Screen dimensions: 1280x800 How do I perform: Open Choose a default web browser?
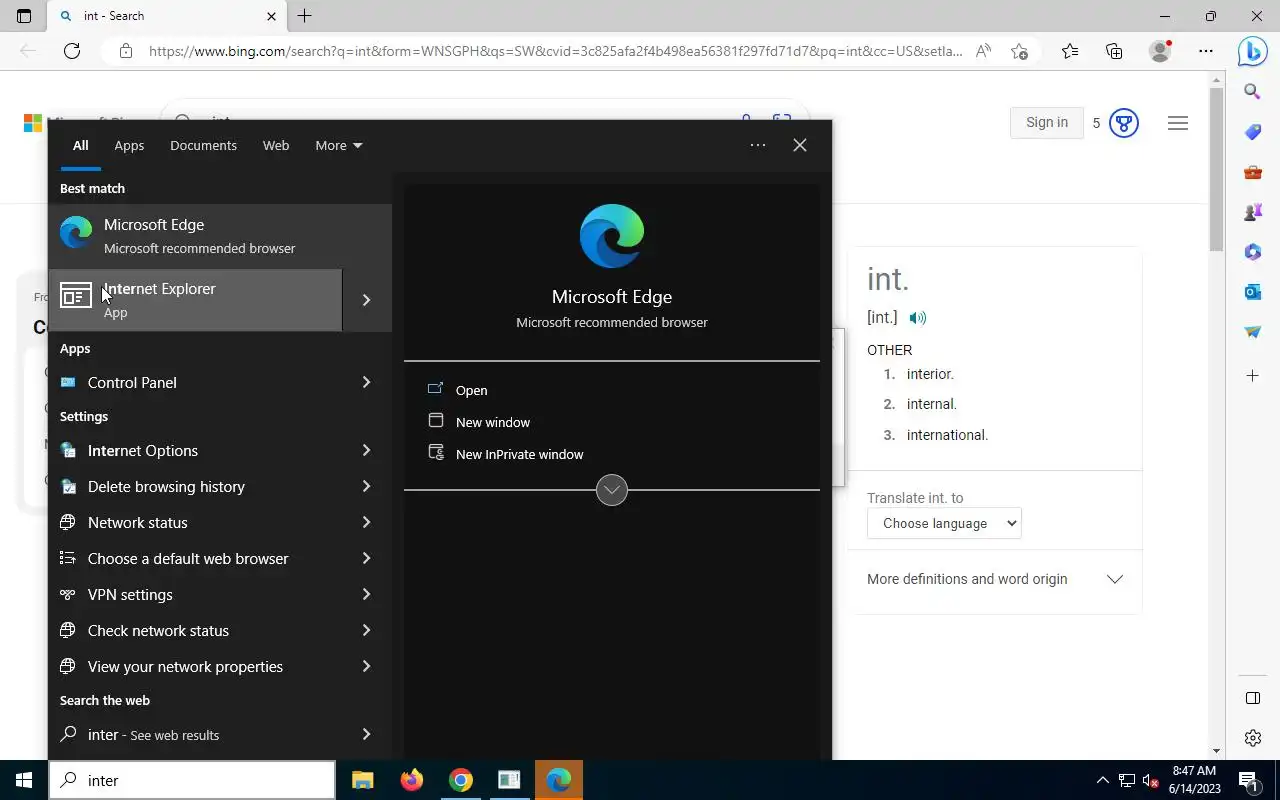point(195,558)
